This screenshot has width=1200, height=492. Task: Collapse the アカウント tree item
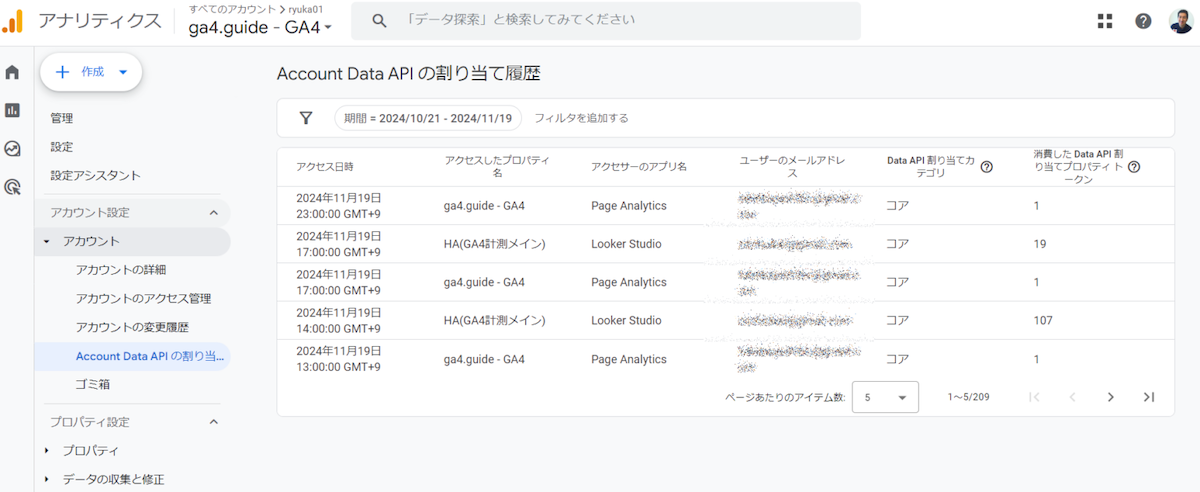tap(46, 242)
